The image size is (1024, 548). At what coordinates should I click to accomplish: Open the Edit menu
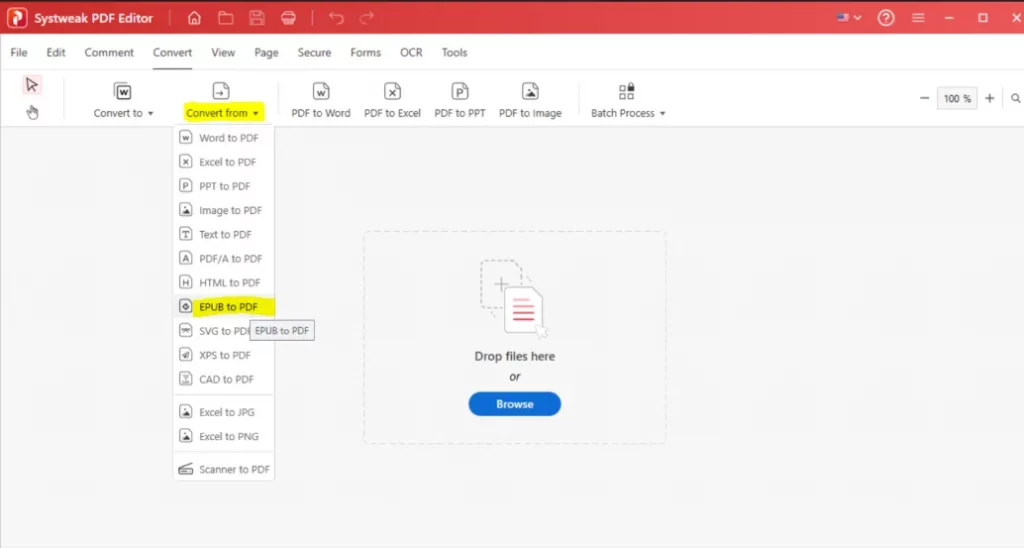coord(56,52)
